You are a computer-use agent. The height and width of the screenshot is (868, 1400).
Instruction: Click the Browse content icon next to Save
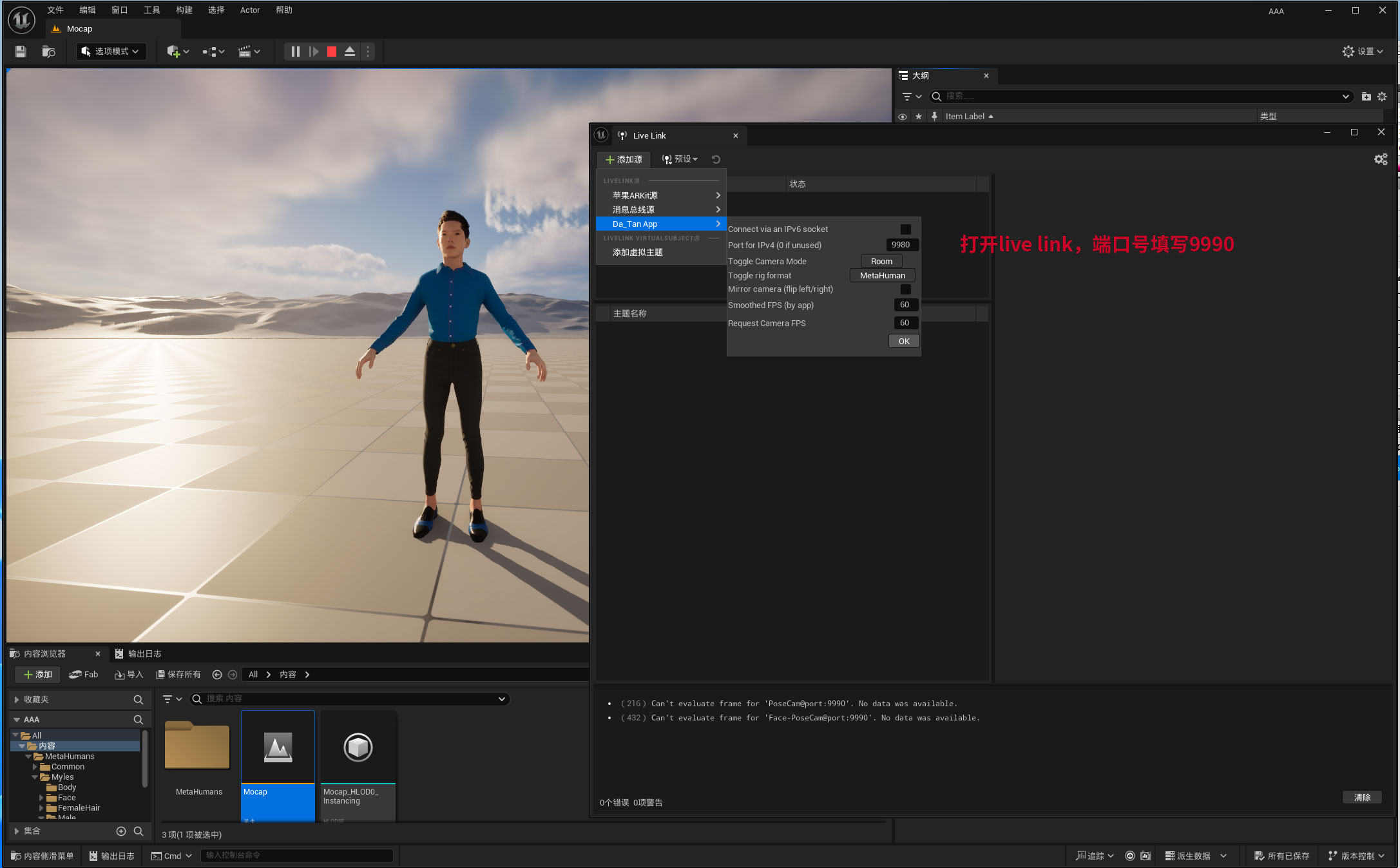(49, 52)
